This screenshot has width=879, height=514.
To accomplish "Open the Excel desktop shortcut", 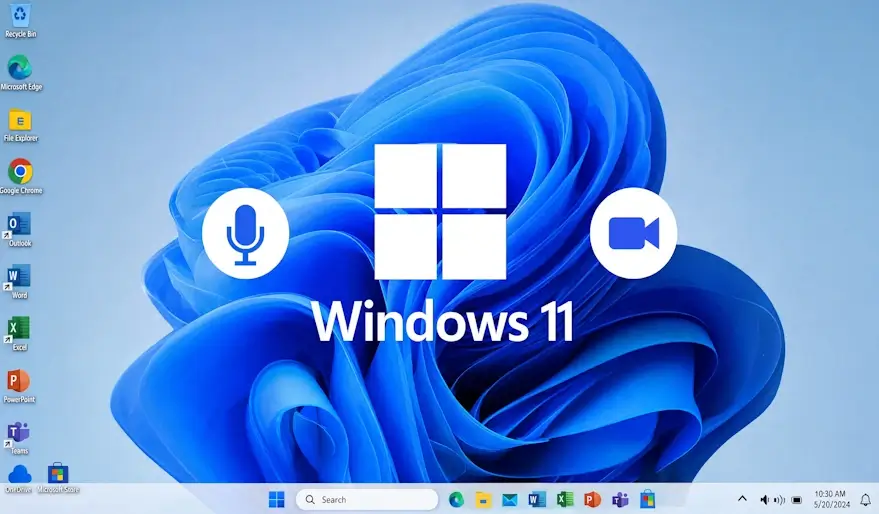I will (18, 334).
